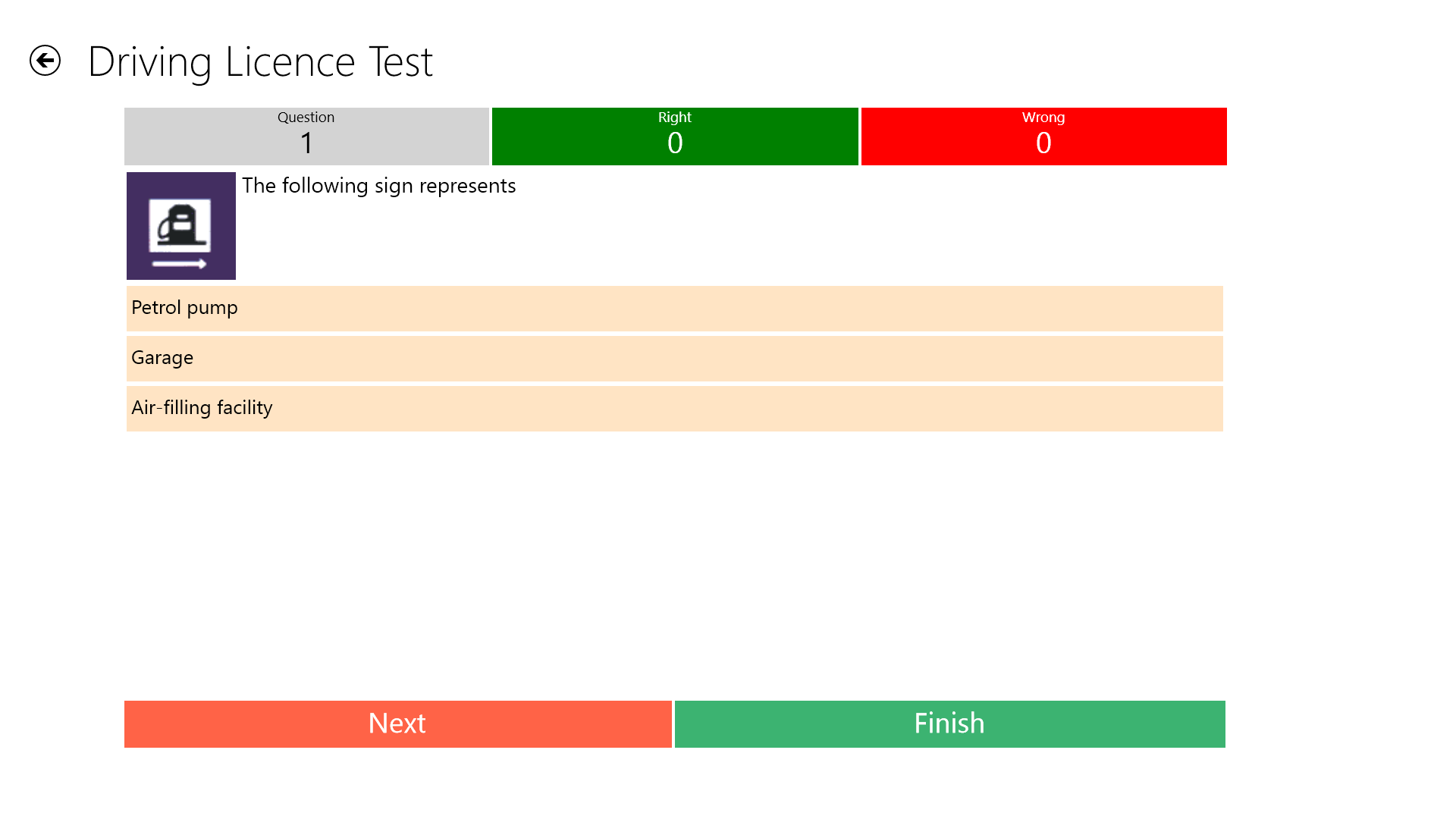This screenshot has width=1456, height=819.
Task: Open the Wrong score panel details
Action: coord(1043,136)
